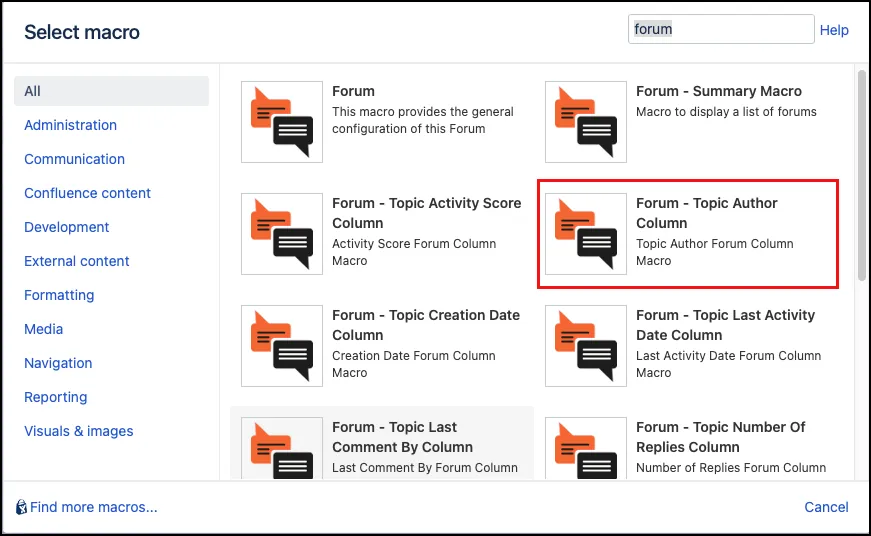Screen dimensions: 871x536
Task: Open the Development category
Action: [x=67, y=227]
